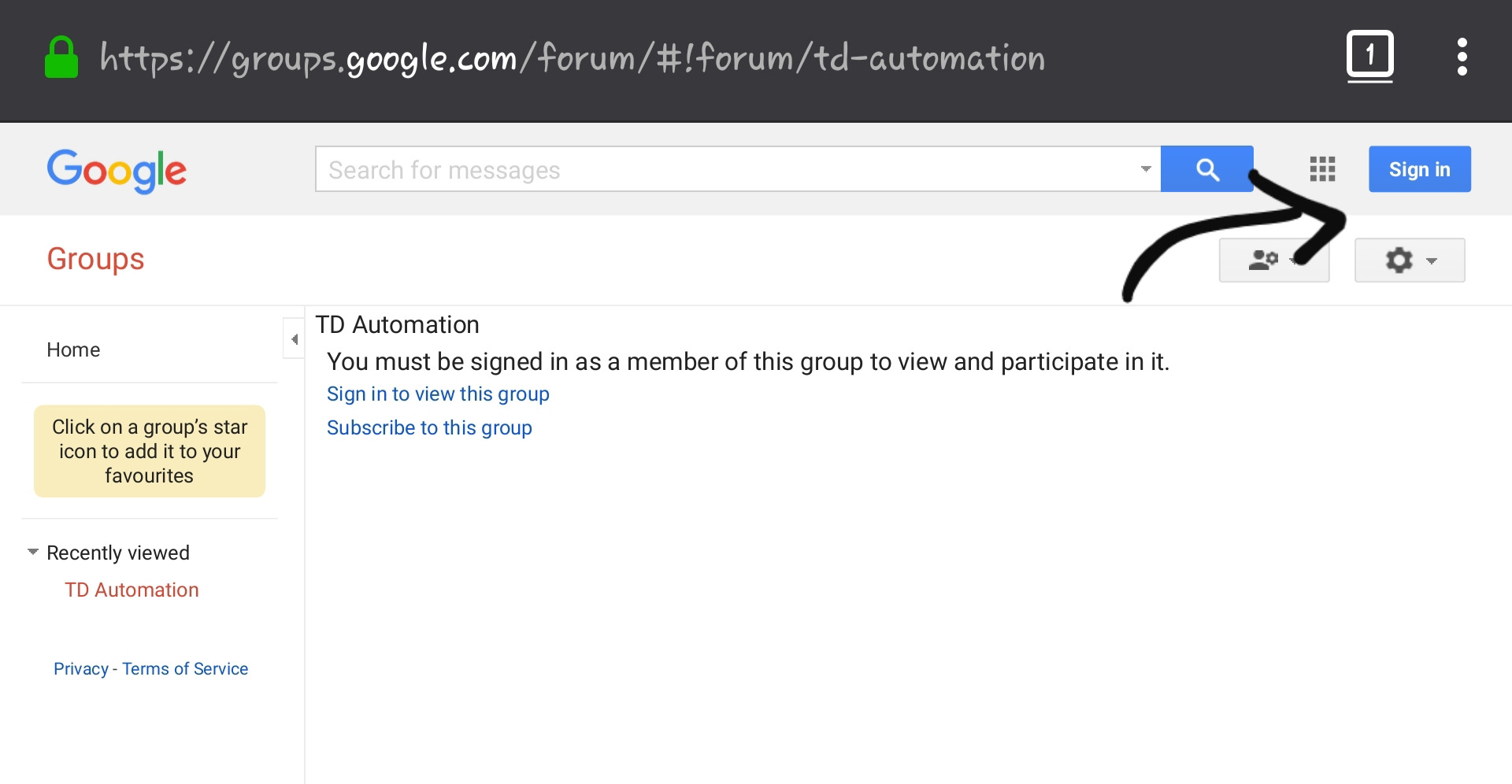This screenshot has height=784, width=1512.
Task: Collapse the Recently viewed section
Action: tap(33, 553)
